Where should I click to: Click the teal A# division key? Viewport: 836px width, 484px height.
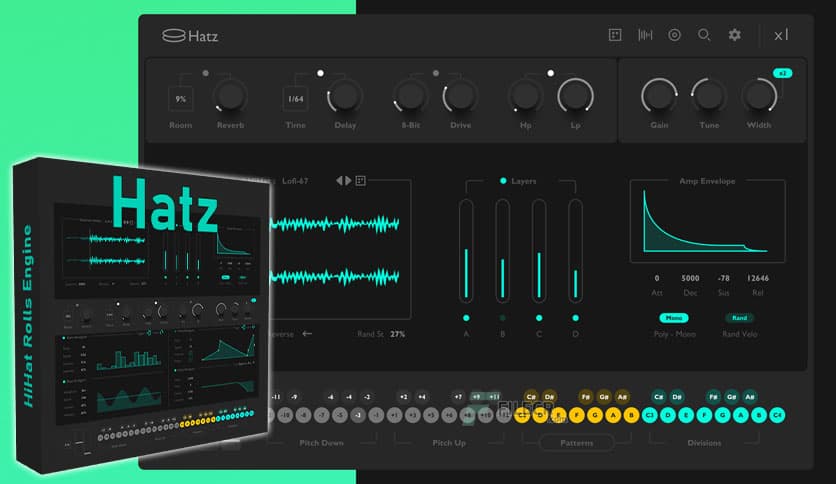coord(750,397)
